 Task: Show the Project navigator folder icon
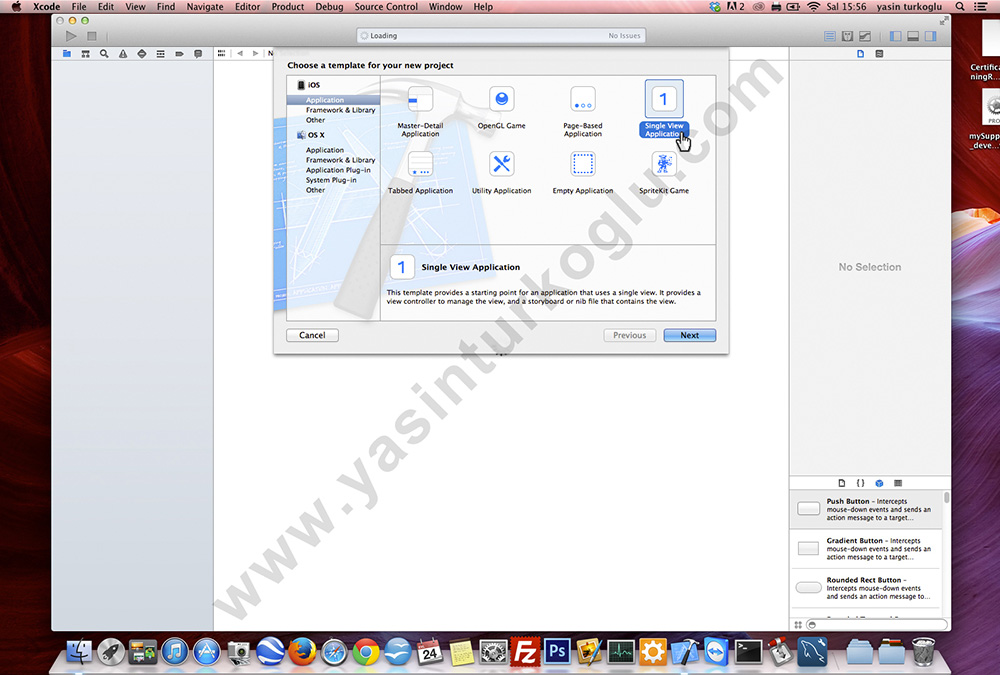pyautogui.click(x=67, y=54)
